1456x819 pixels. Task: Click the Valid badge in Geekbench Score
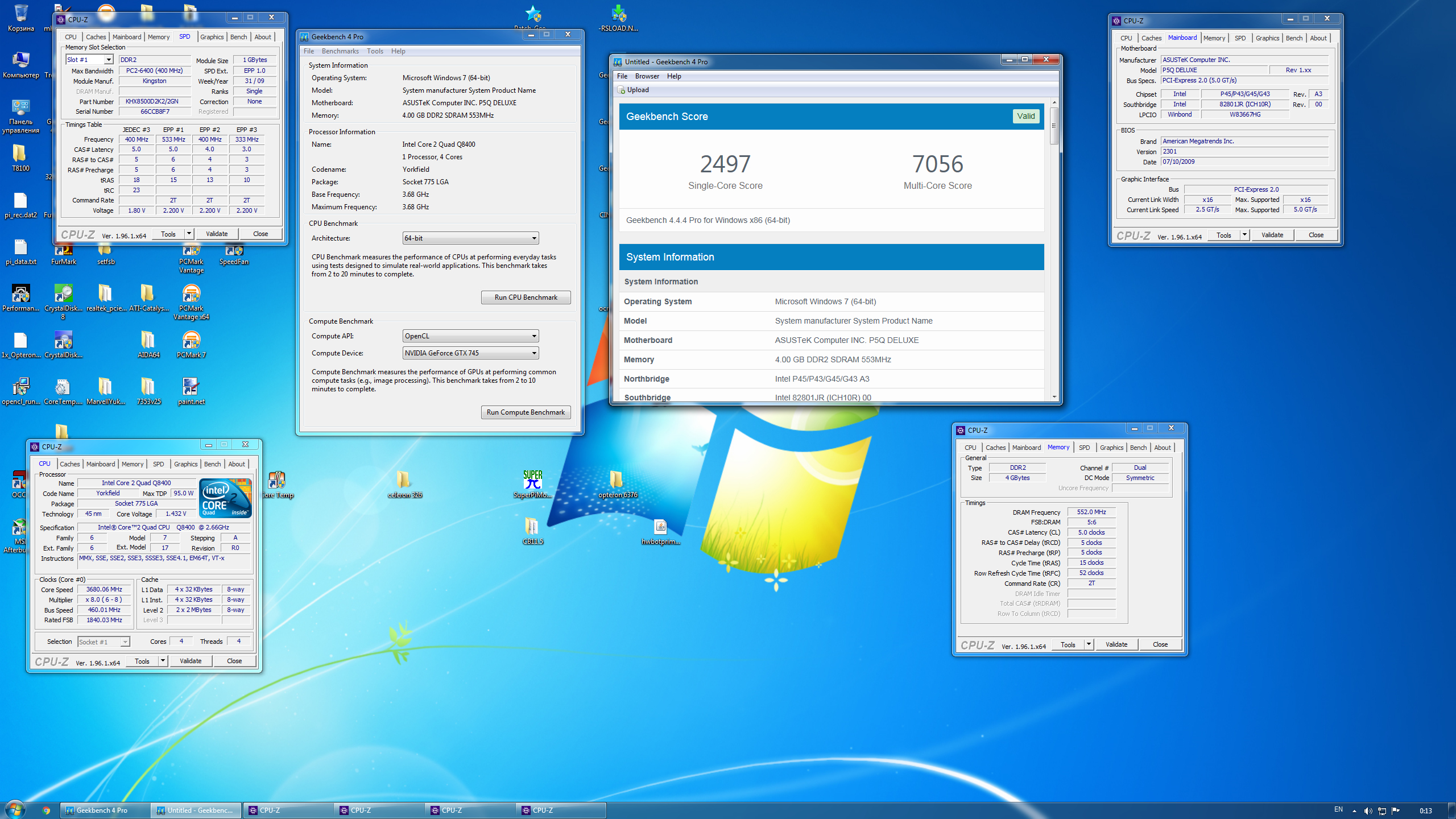[x=1026, y=116]
